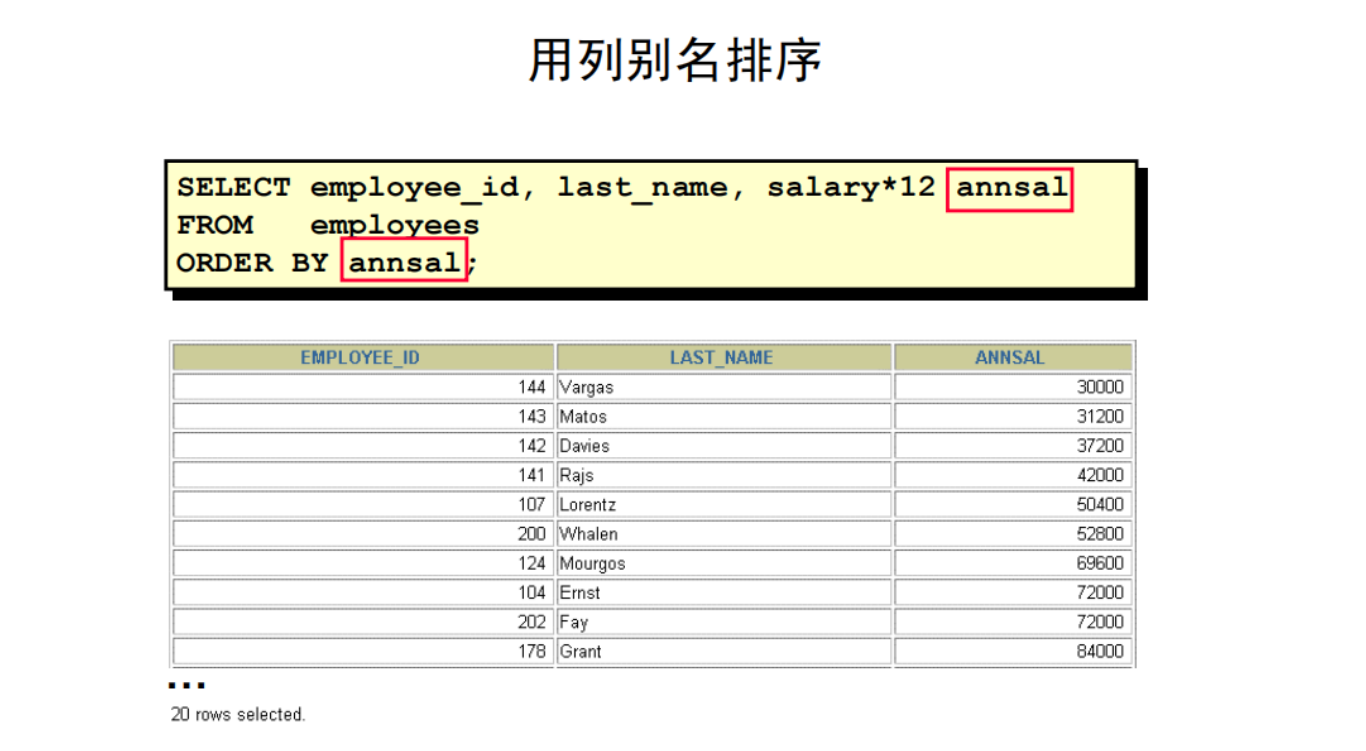Click the LAST_NAME column header
1366x751 pixels.
click(721, 358)
